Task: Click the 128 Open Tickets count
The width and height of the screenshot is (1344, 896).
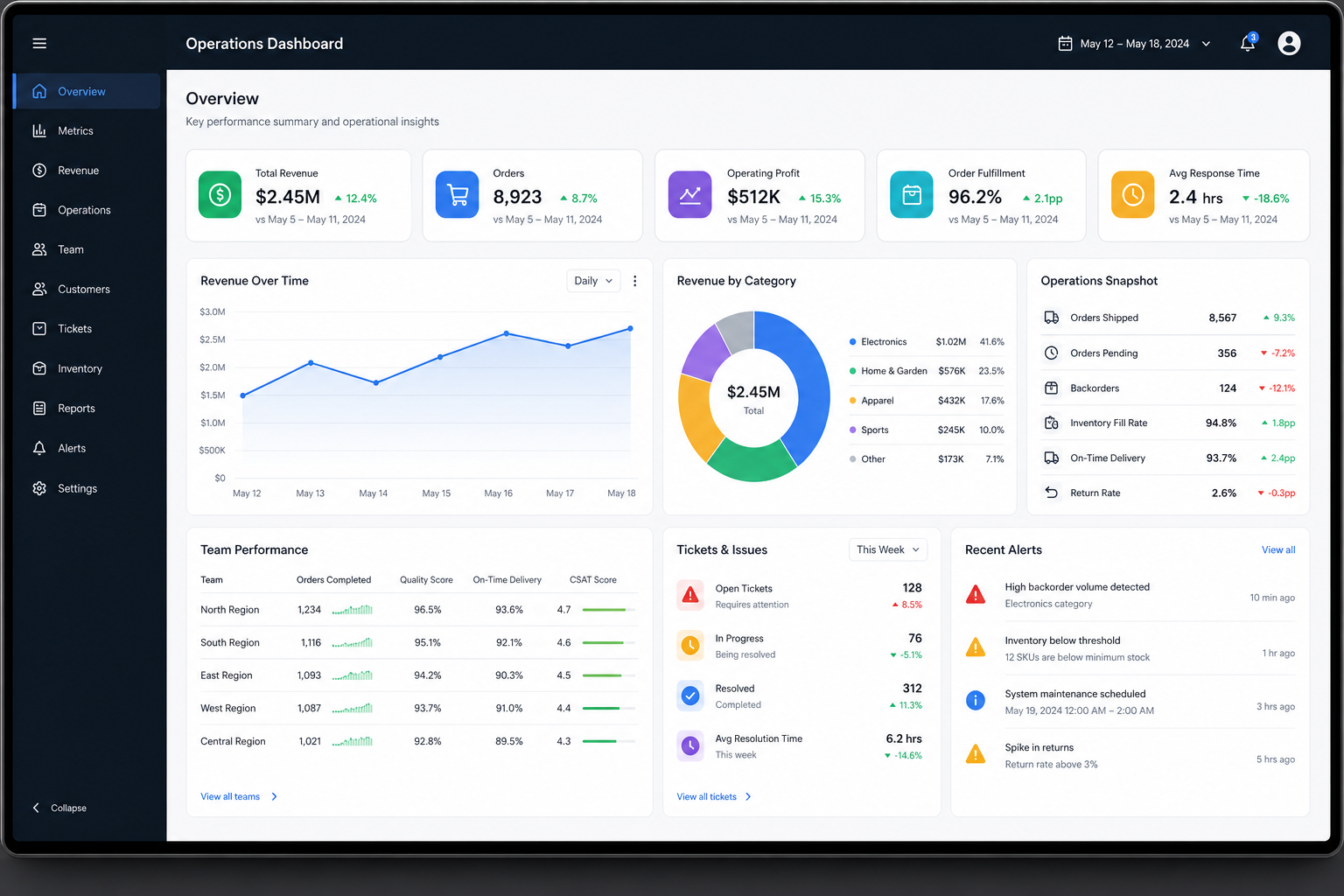Action: point(912,588)
